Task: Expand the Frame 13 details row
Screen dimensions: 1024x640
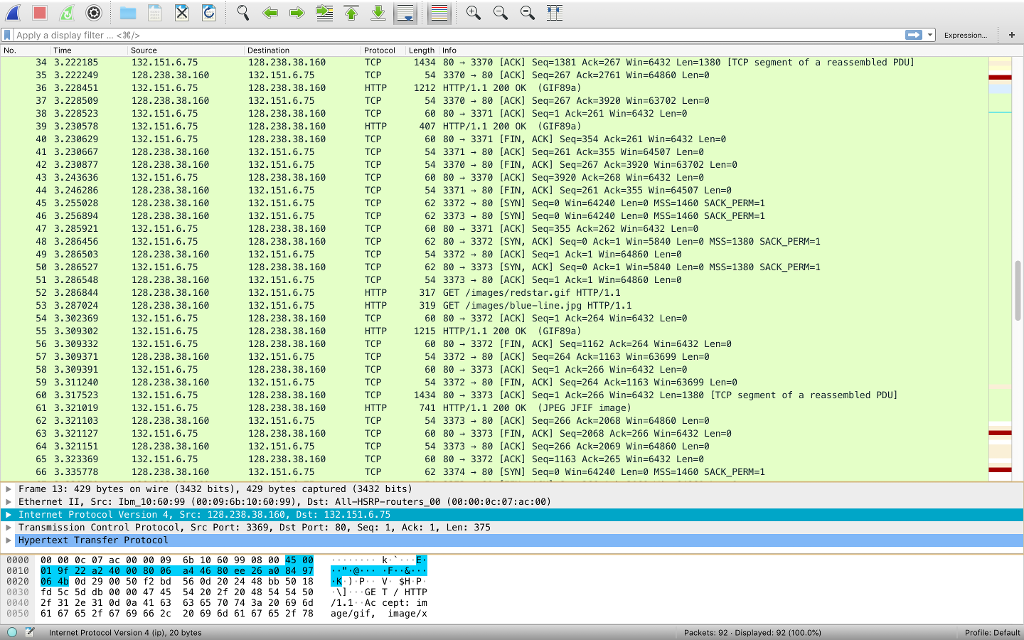Action: (8, 489)
